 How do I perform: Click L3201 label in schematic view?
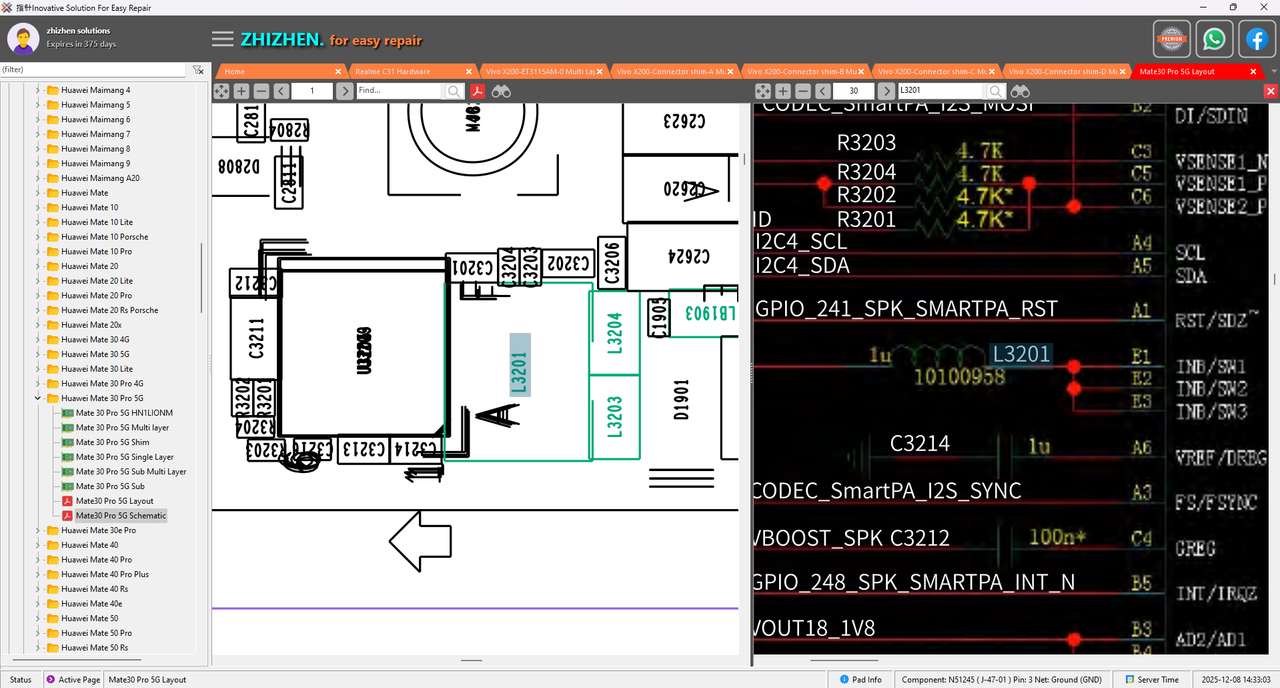[1020, 354]
